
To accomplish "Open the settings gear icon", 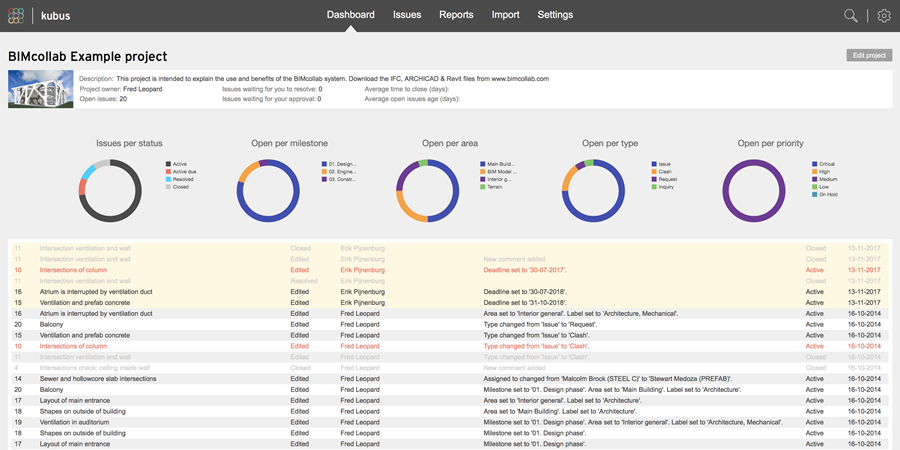I will (x=884, y=15).
